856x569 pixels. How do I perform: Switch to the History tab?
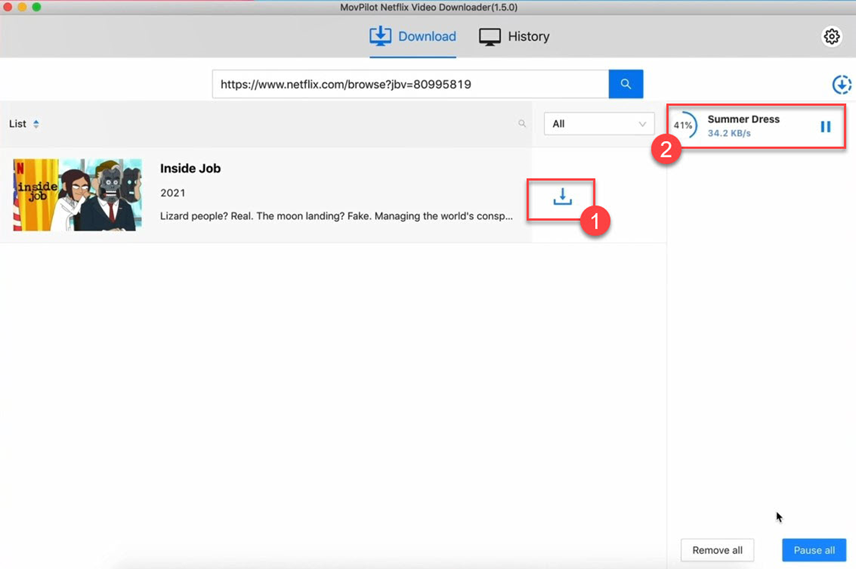pyautogui.click(x=514, y=37)
